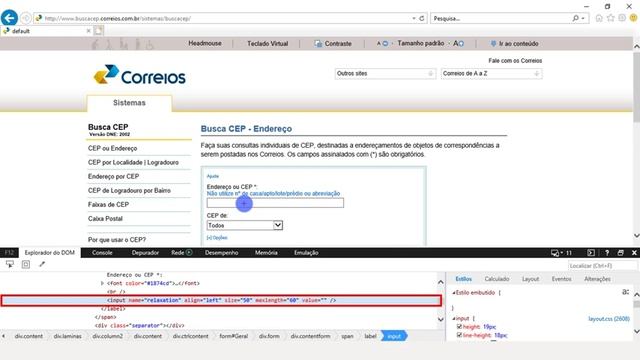640x360 pixels.
Task: Switch to the Explorador do DOM tab
Action: click(x=50, y=253)
